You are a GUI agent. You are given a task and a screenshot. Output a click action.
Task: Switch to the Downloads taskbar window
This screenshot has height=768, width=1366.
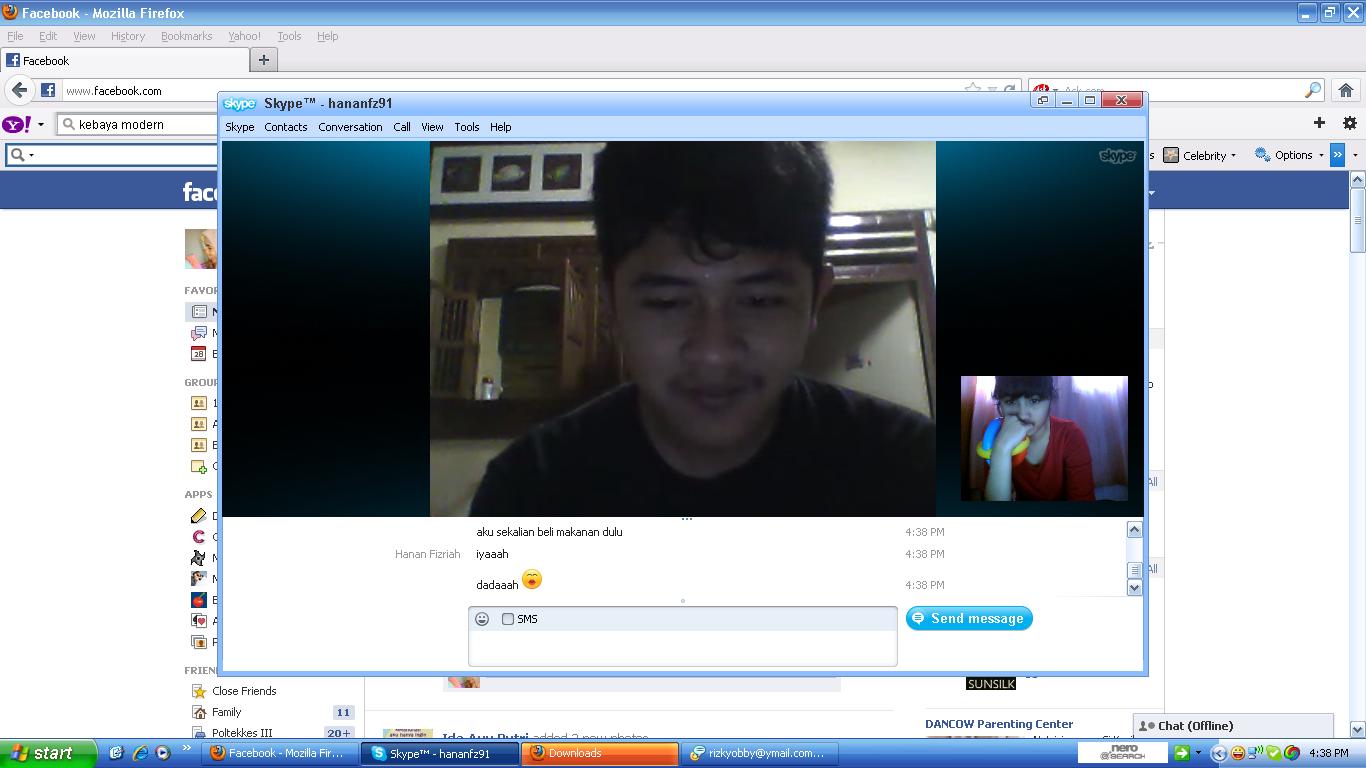pos(600,753)
